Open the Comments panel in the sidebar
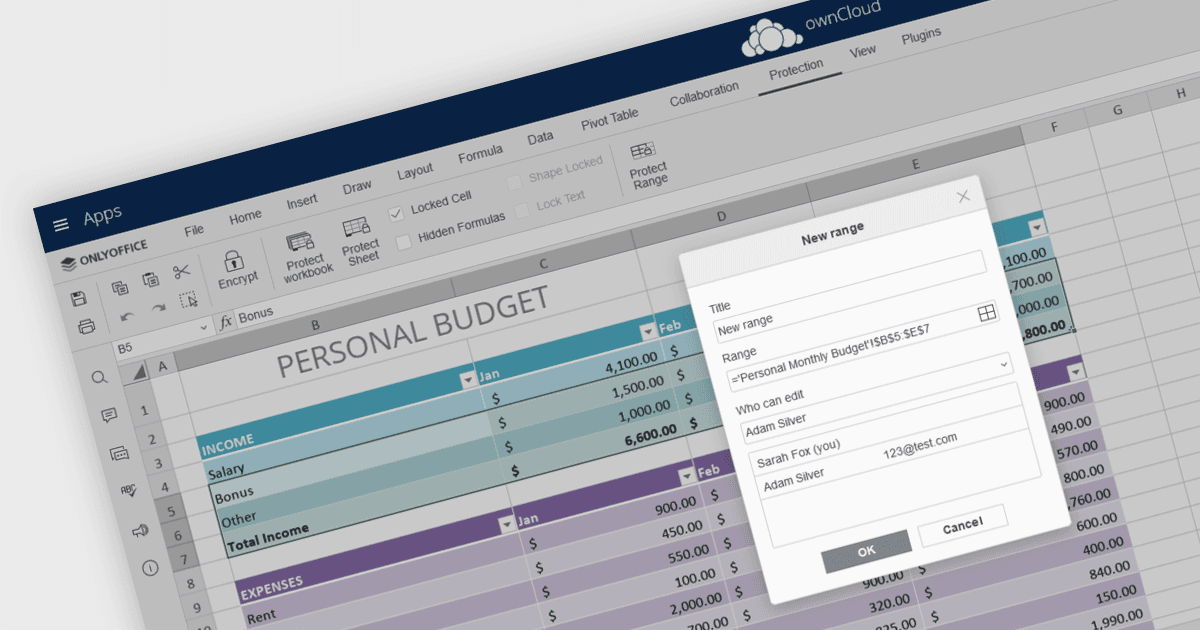 tap(109, 415)
